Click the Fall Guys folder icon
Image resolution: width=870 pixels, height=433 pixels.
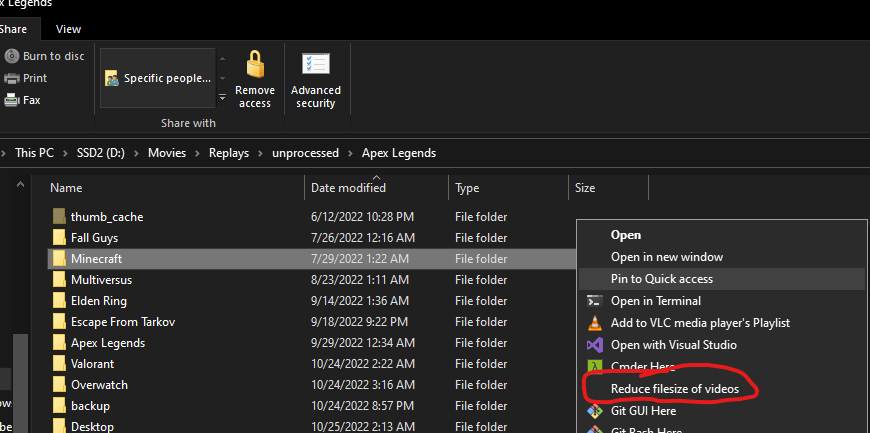point(59,238)
